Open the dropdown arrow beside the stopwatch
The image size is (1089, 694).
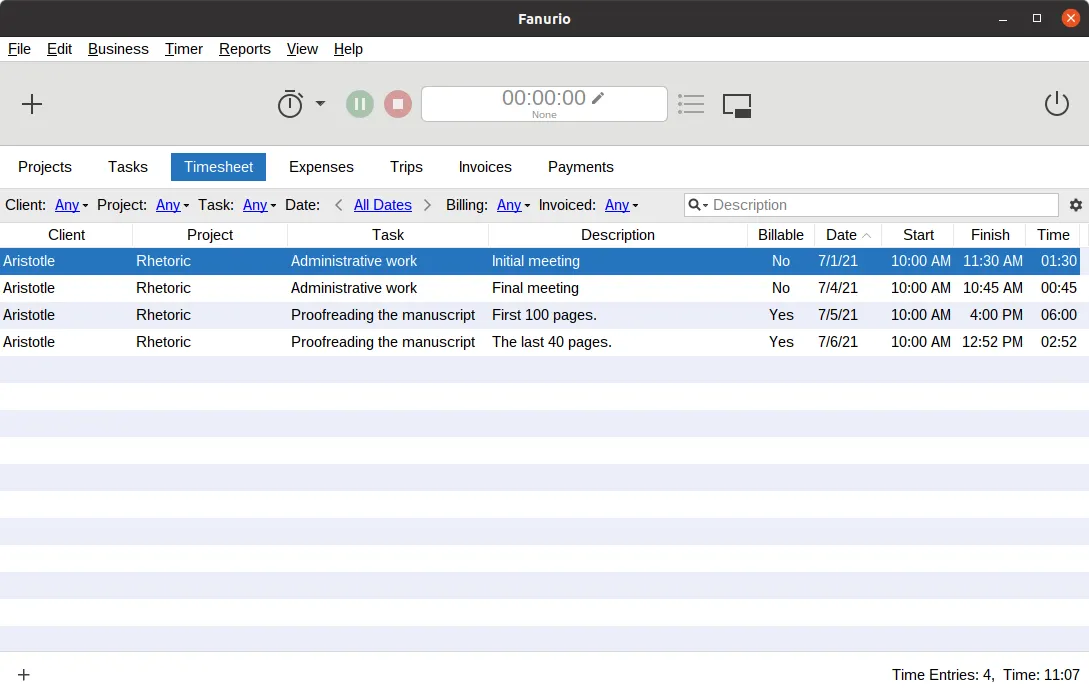point(320,104)
